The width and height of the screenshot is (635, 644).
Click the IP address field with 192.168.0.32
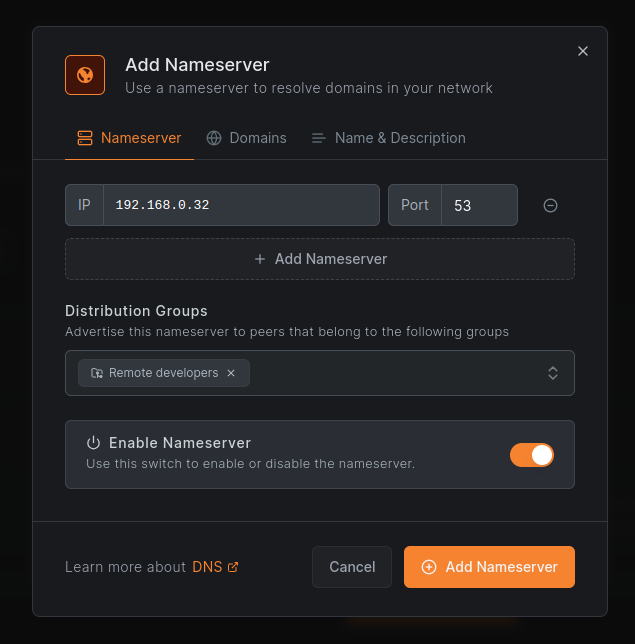click(240, 205)
